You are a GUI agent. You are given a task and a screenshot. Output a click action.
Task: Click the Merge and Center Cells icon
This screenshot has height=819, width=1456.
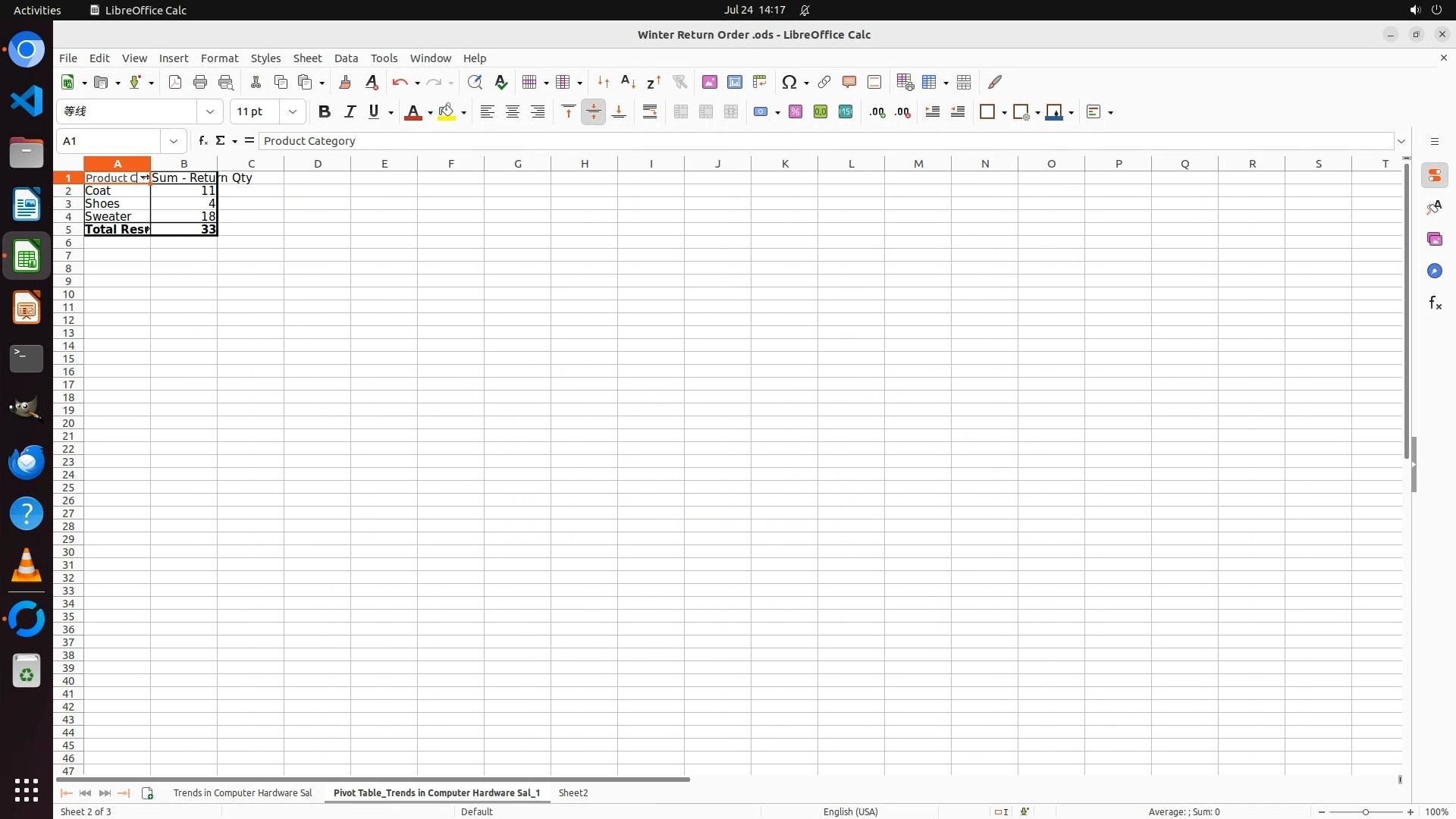pos(680,112)
